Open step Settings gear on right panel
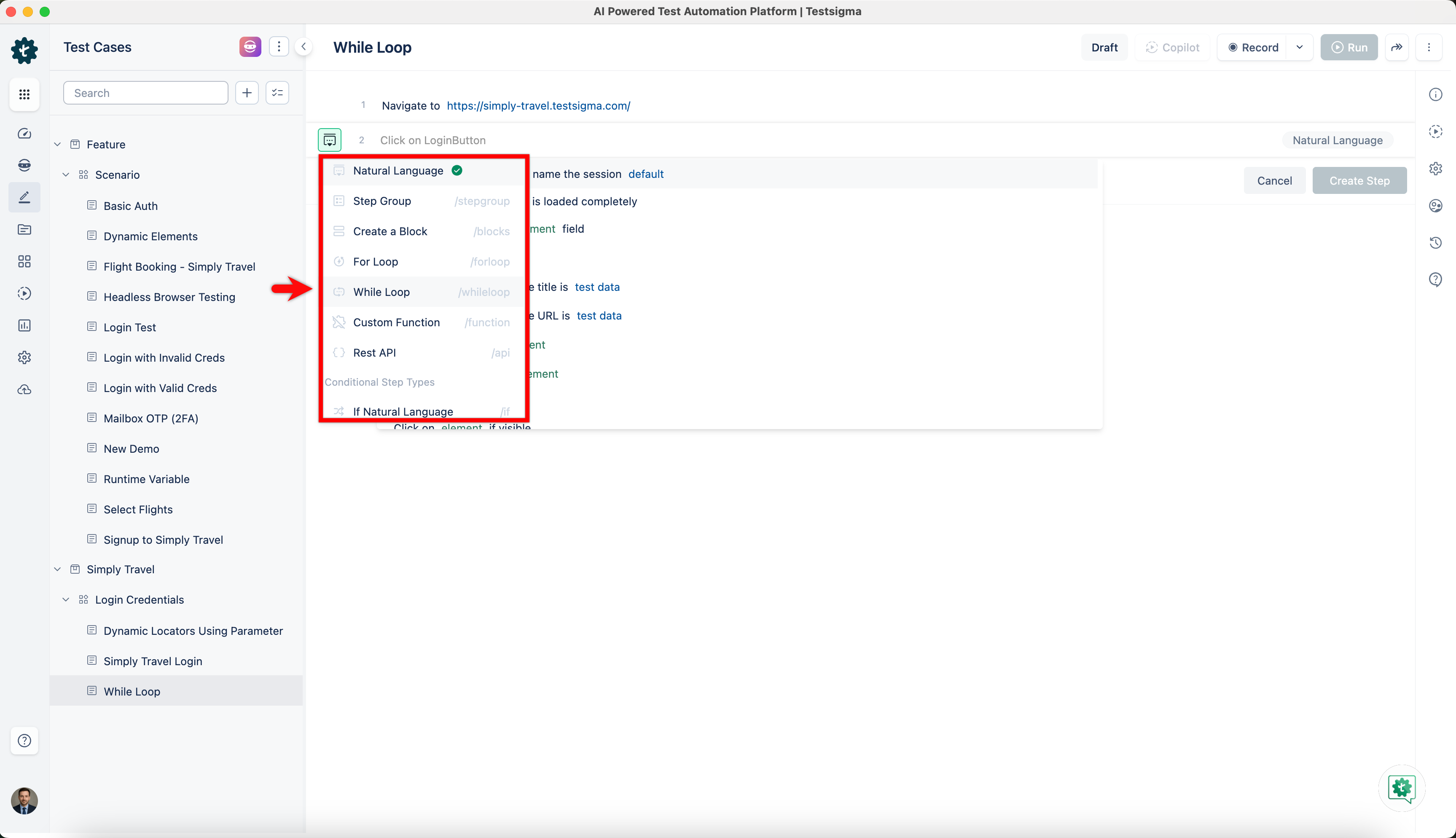The width and height of the screenshot is (1456, 838). pyautogui.click(x=1436, y=168)
